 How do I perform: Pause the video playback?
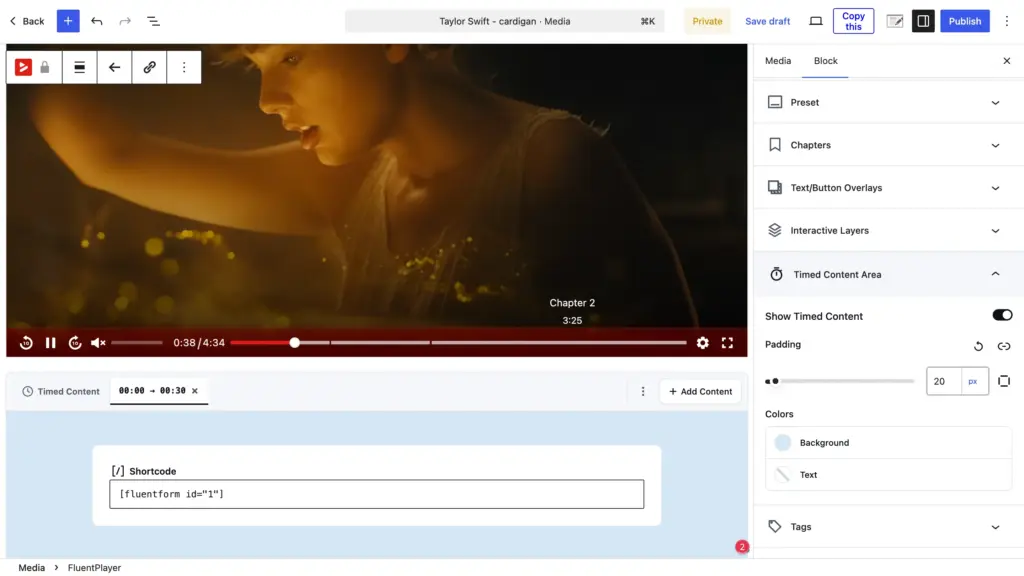[50, 343]
